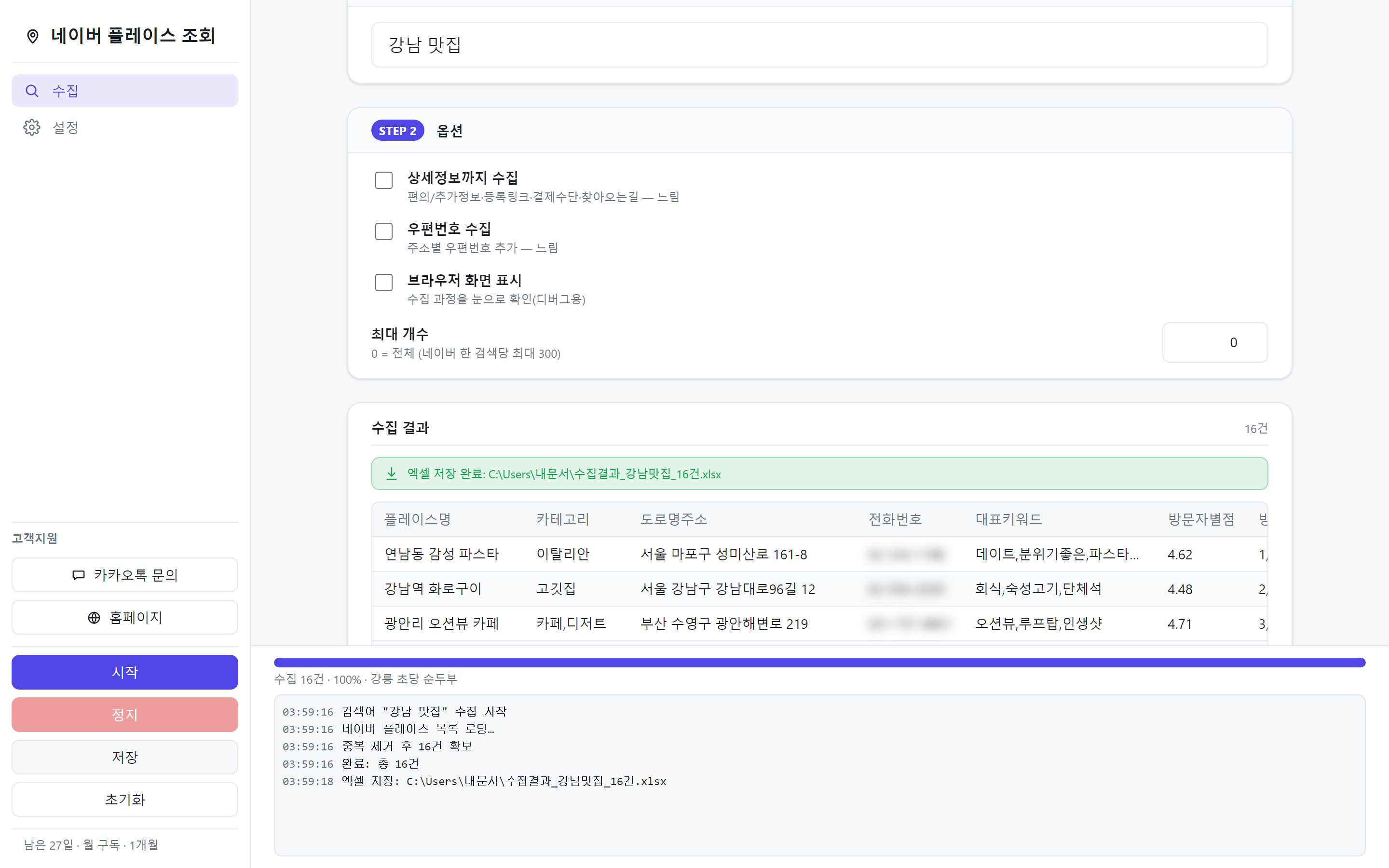The width and height of the screenshot is (1389, 868).
Task: Click the 플레이스명 column header
Action: click(417, 519)
